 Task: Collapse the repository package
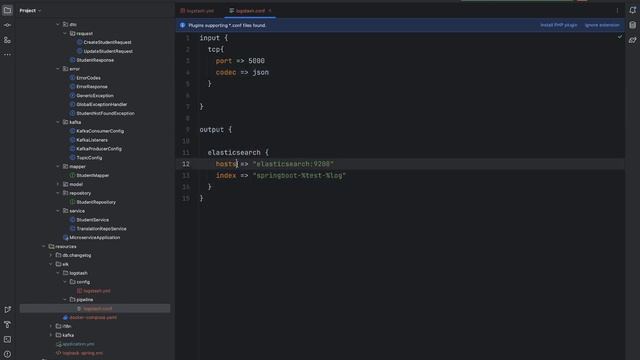click(58, 193)
